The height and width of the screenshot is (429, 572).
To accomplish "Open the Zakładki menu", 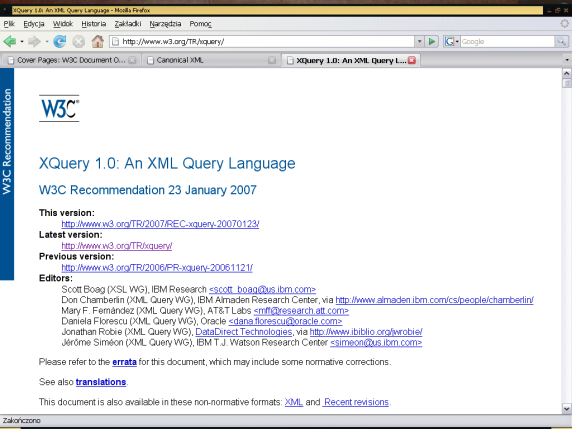I will click(128, 24).
